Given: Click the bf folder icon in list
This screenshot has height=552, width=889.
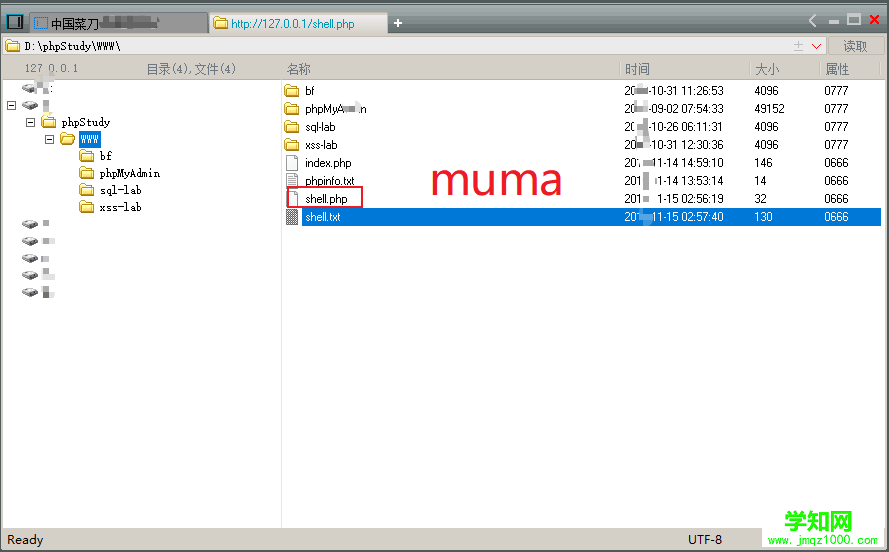Looking at the screenshot, I should click(292, 91).
